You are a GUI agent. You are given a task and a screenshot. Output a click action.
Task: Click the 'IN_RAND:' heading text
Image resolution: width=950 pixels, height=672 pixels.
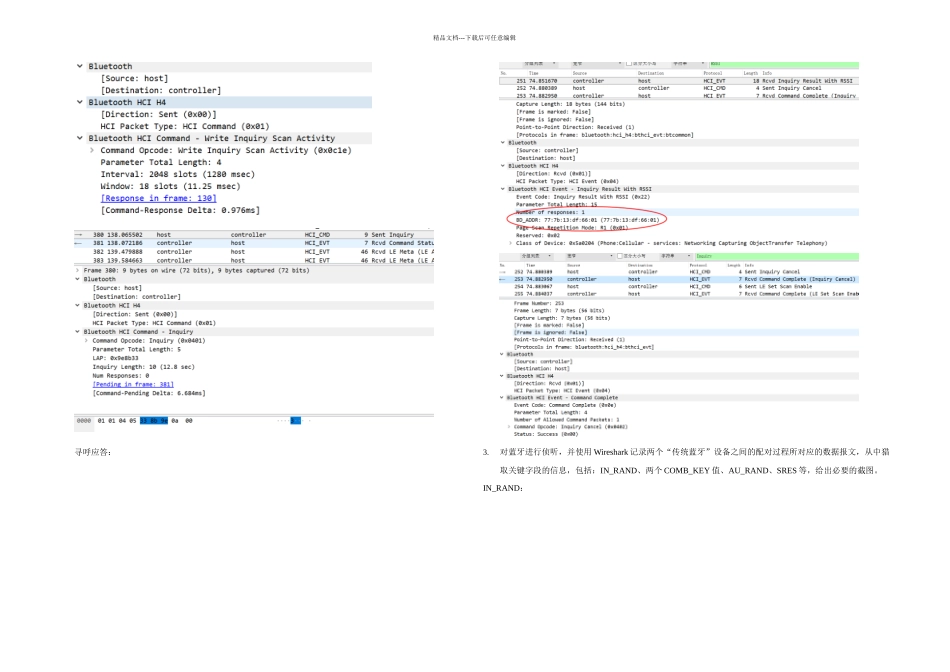pyautogui.click(x=503, y=488)
